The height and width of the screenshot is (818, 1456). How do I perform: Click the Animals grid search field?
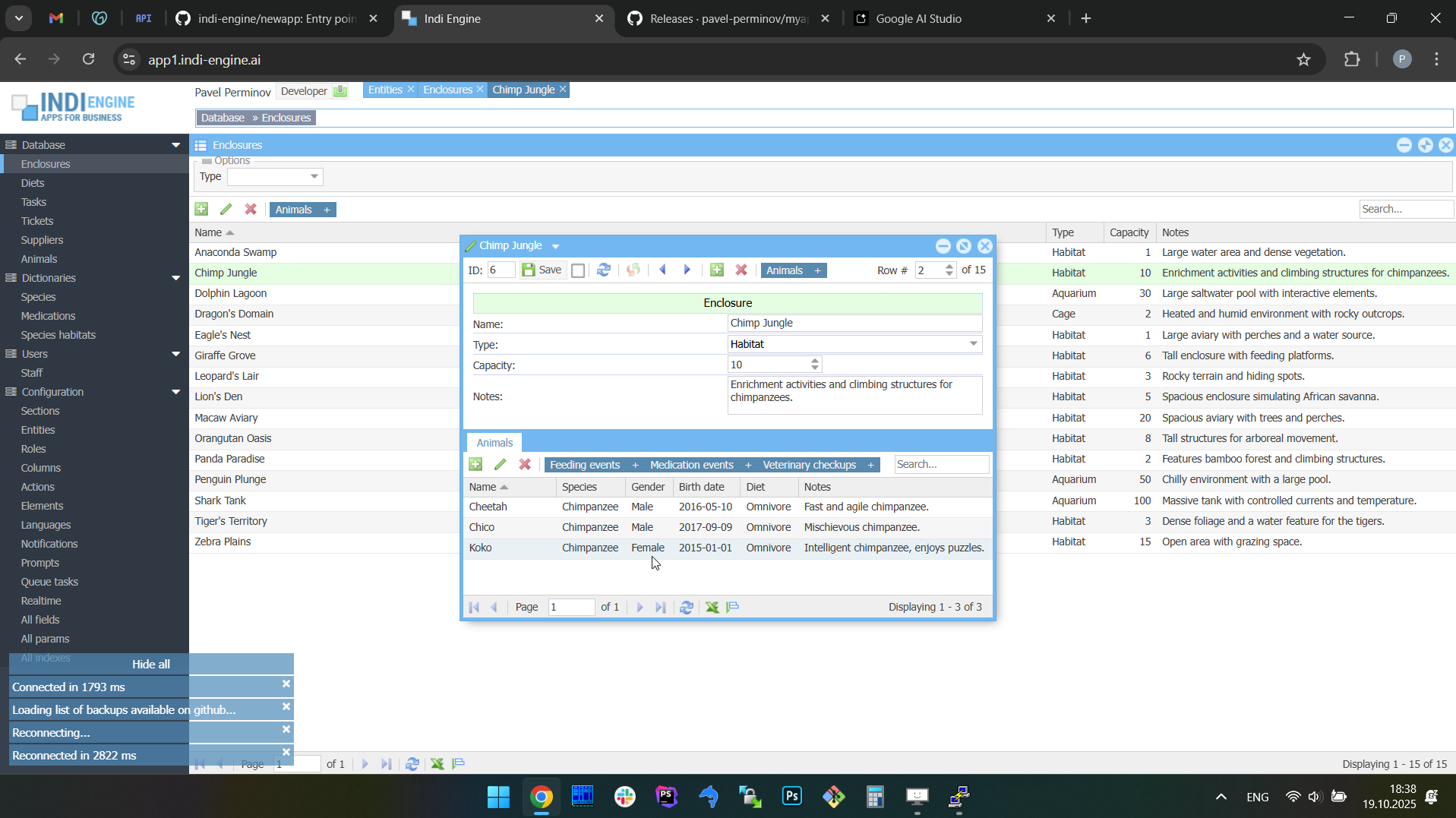(x=941, y=465)
